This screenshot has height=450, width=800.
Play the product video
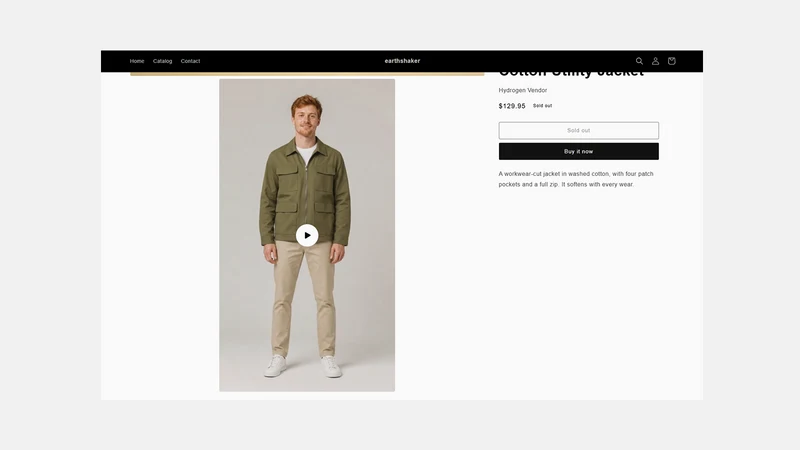[307, 235]
